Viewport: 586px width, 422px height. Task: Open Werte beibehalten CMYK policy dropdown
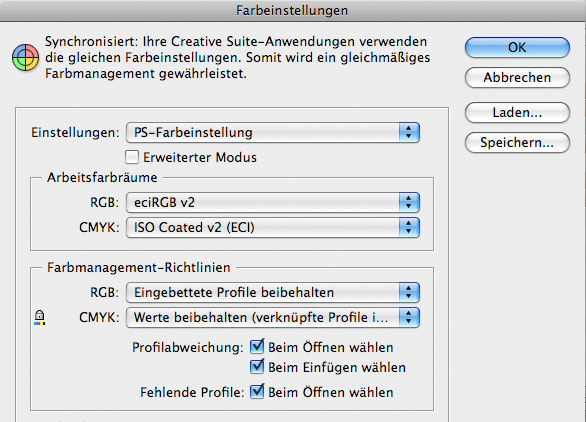273,317
